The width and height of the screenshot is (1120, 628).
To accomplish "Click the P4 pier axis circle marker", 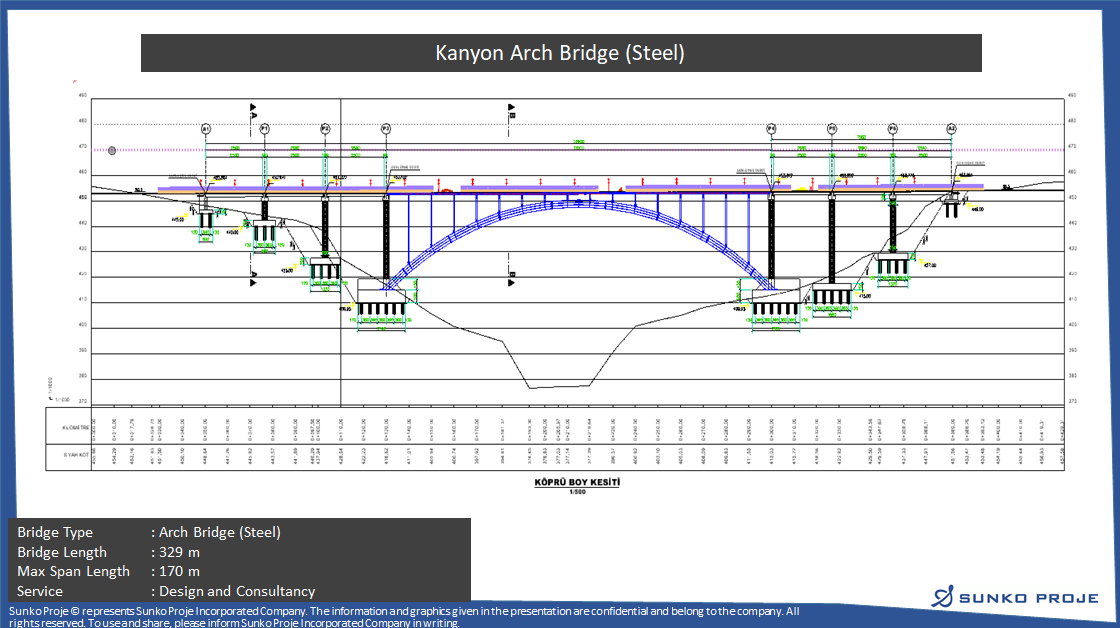I will (x=771, y=129).
